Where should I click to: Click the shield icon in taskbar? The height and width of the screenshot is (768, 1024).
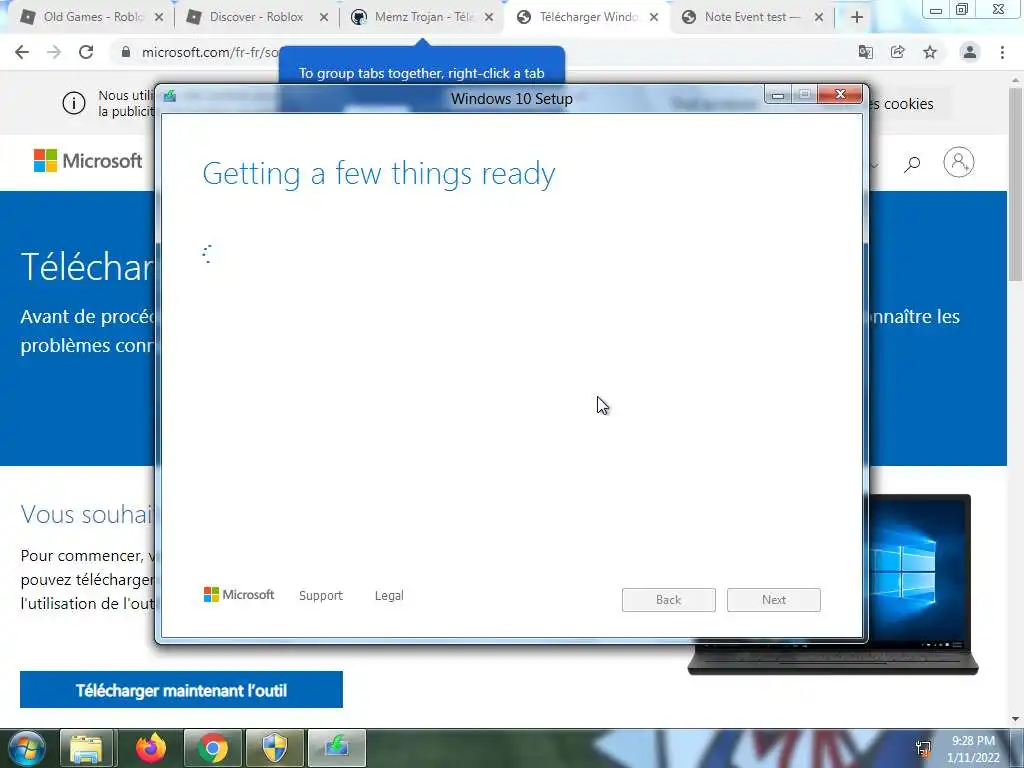point(275,748)
